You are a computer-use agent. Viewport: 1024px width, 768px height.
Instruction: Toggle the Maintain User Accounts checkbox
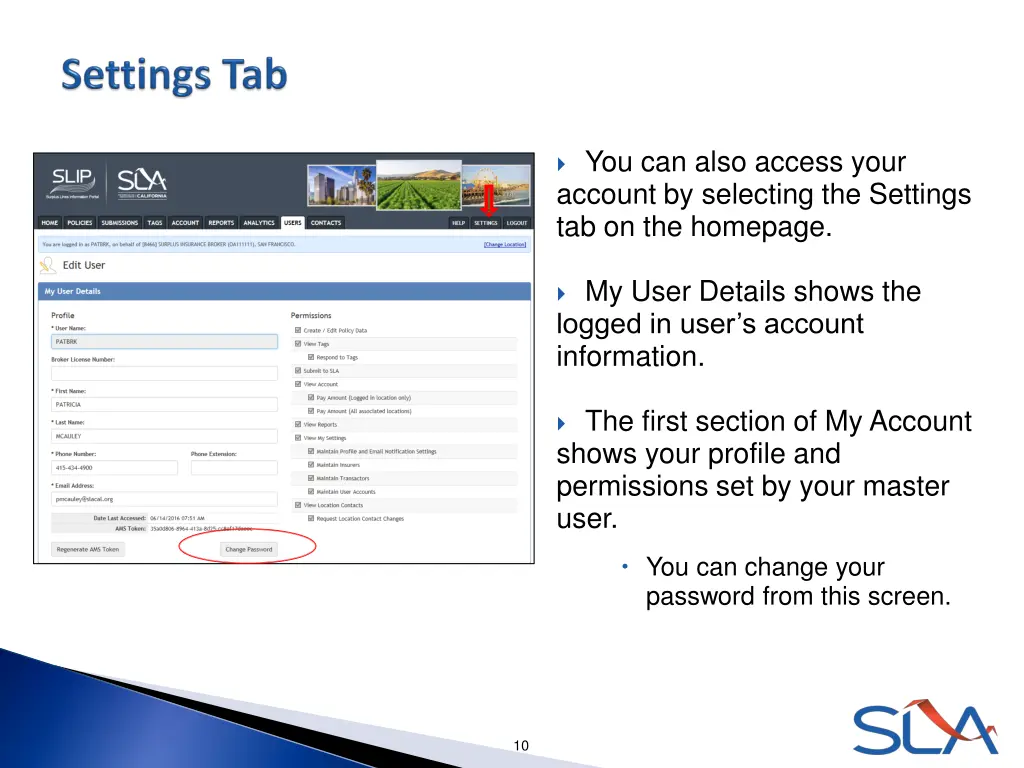[x=311, y=491]
